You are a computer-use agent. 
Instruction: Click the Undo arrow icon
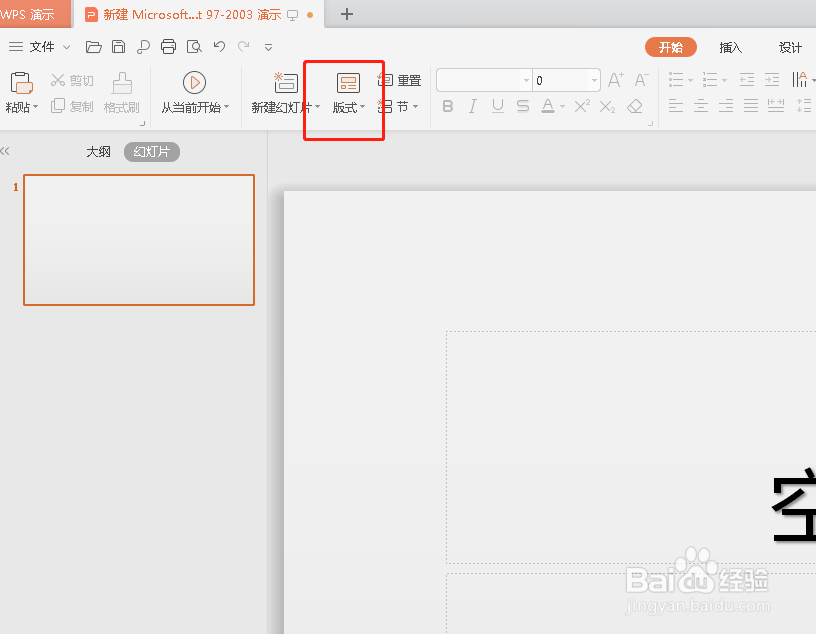click(219, 47)
